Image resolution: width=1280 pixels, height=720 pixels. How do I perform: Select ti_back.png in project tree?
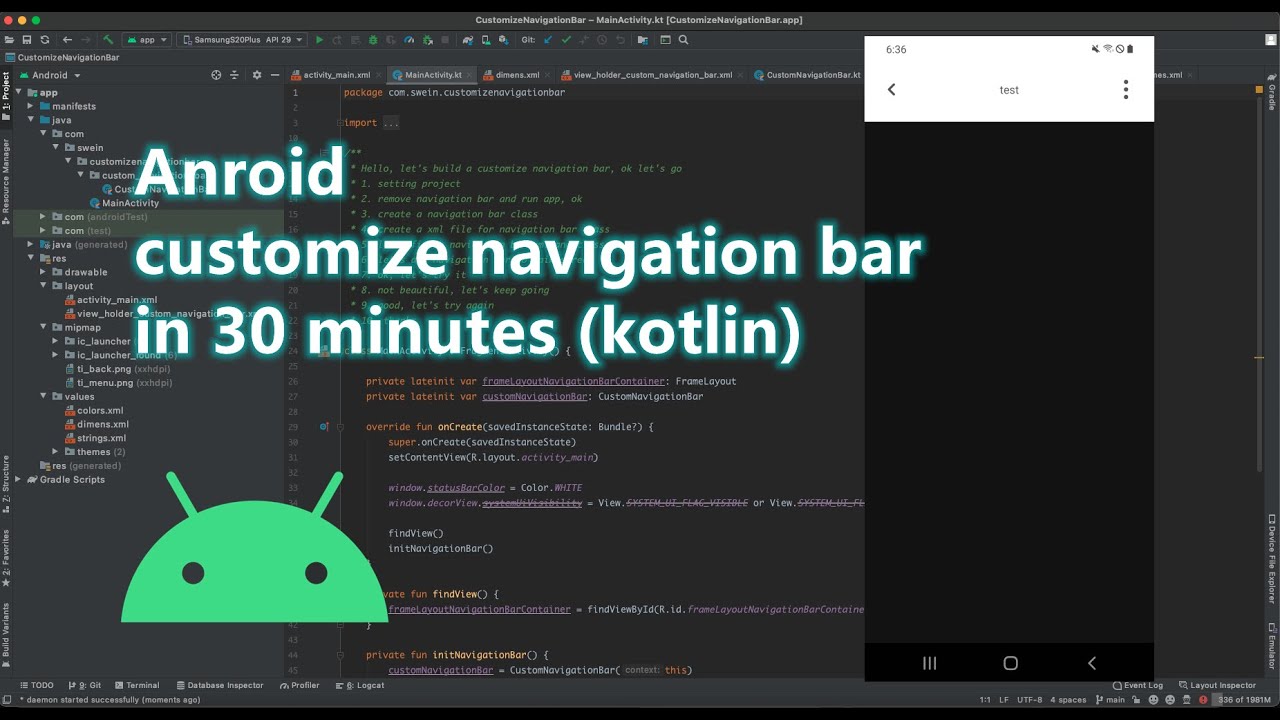point(105,369)
